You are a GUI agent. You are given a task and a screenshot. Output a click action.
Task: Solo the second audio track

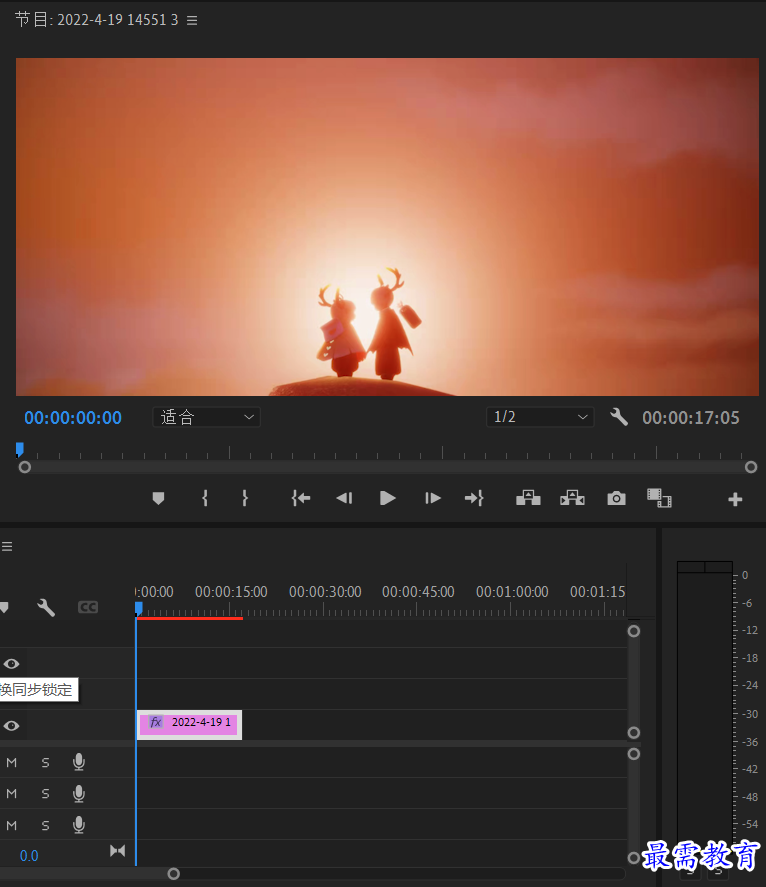[45, 794]
